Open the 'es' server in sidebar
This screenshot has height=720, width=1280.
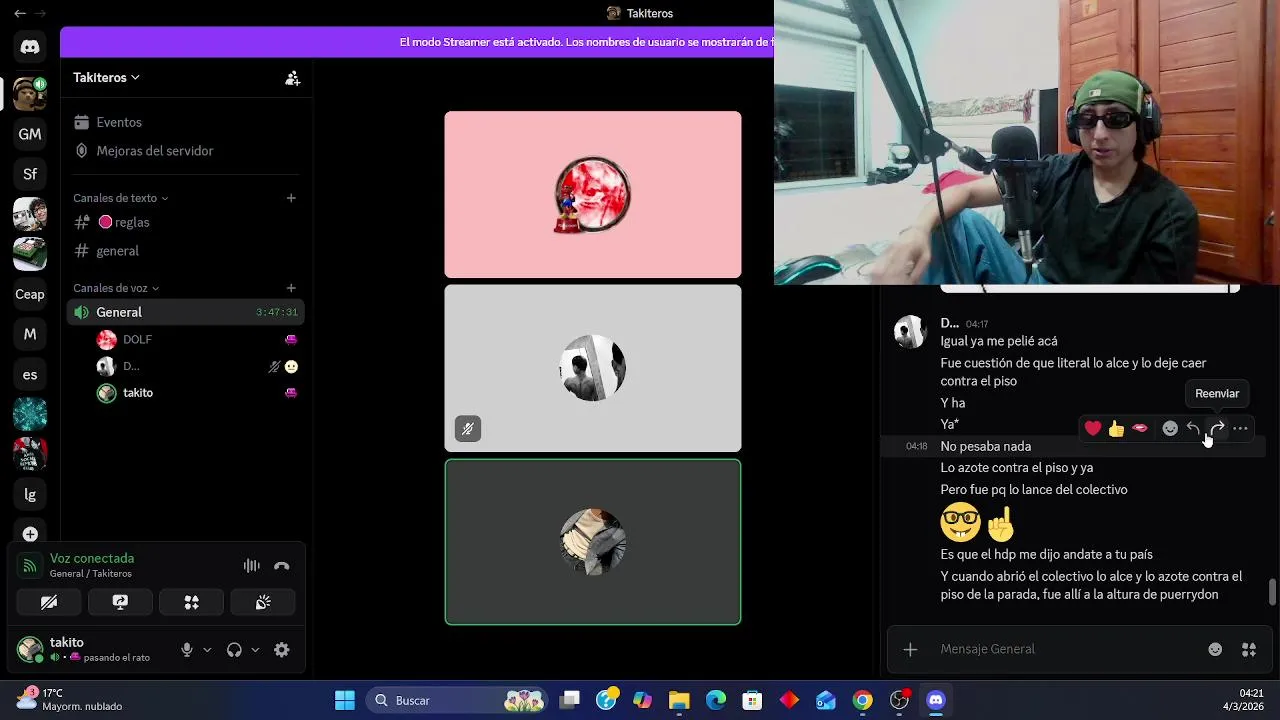[30, 374]
